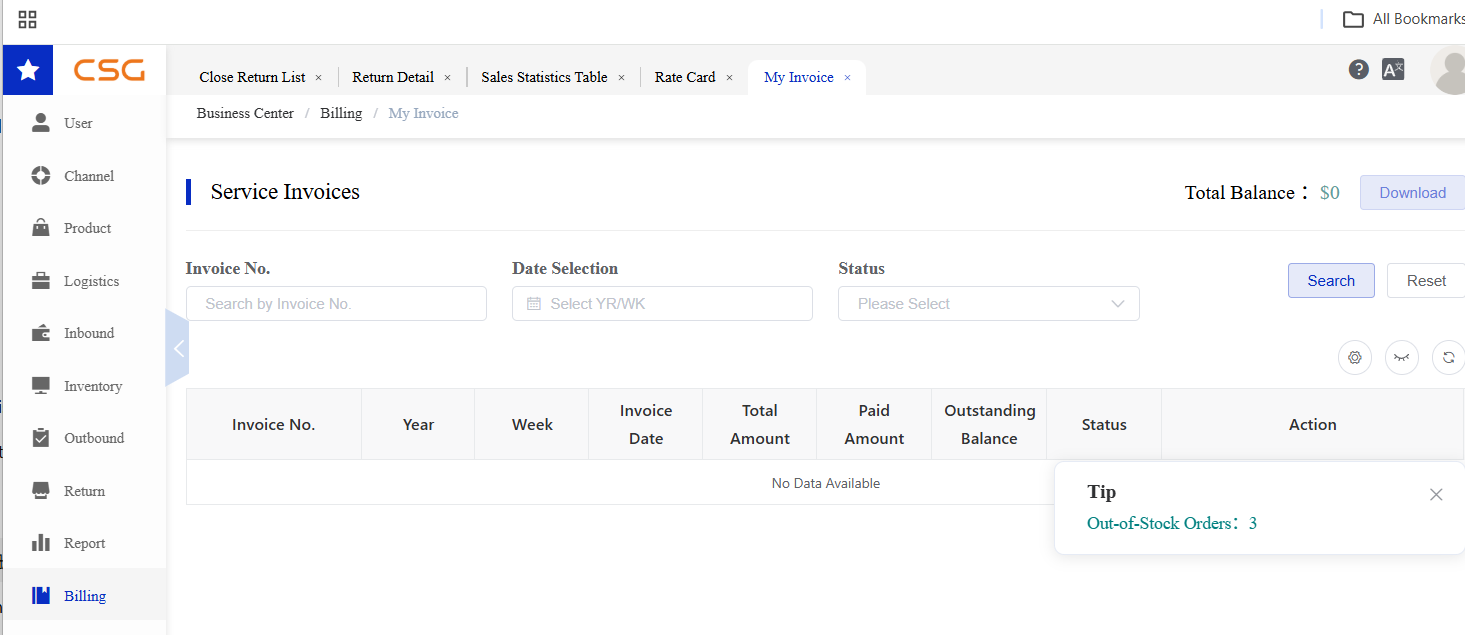
Task: Open the Inbound sidebar menu
Action: (84, 333)
